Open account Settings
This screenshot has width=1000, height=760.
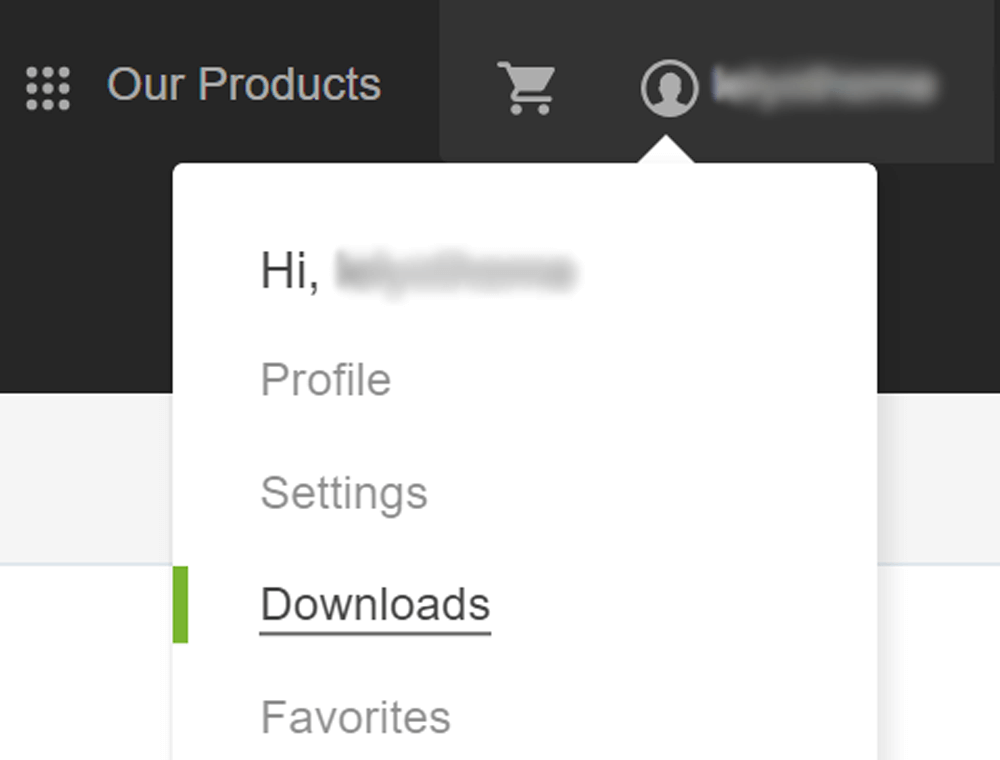tap(344, 492)
